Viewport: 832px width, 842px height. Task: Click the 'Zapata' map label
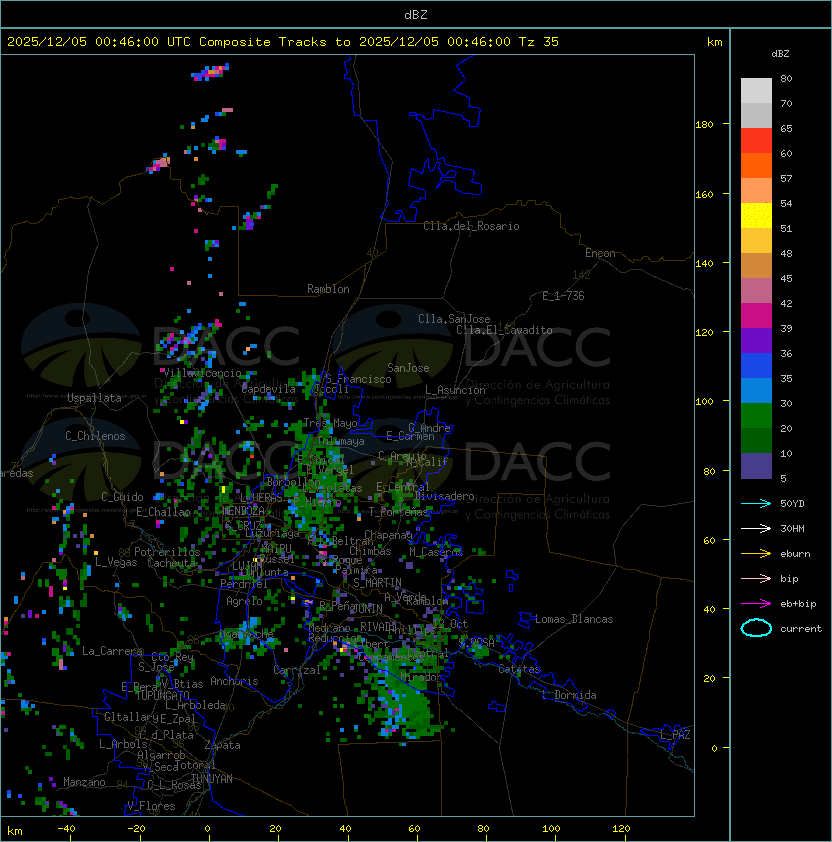[222, 745]
